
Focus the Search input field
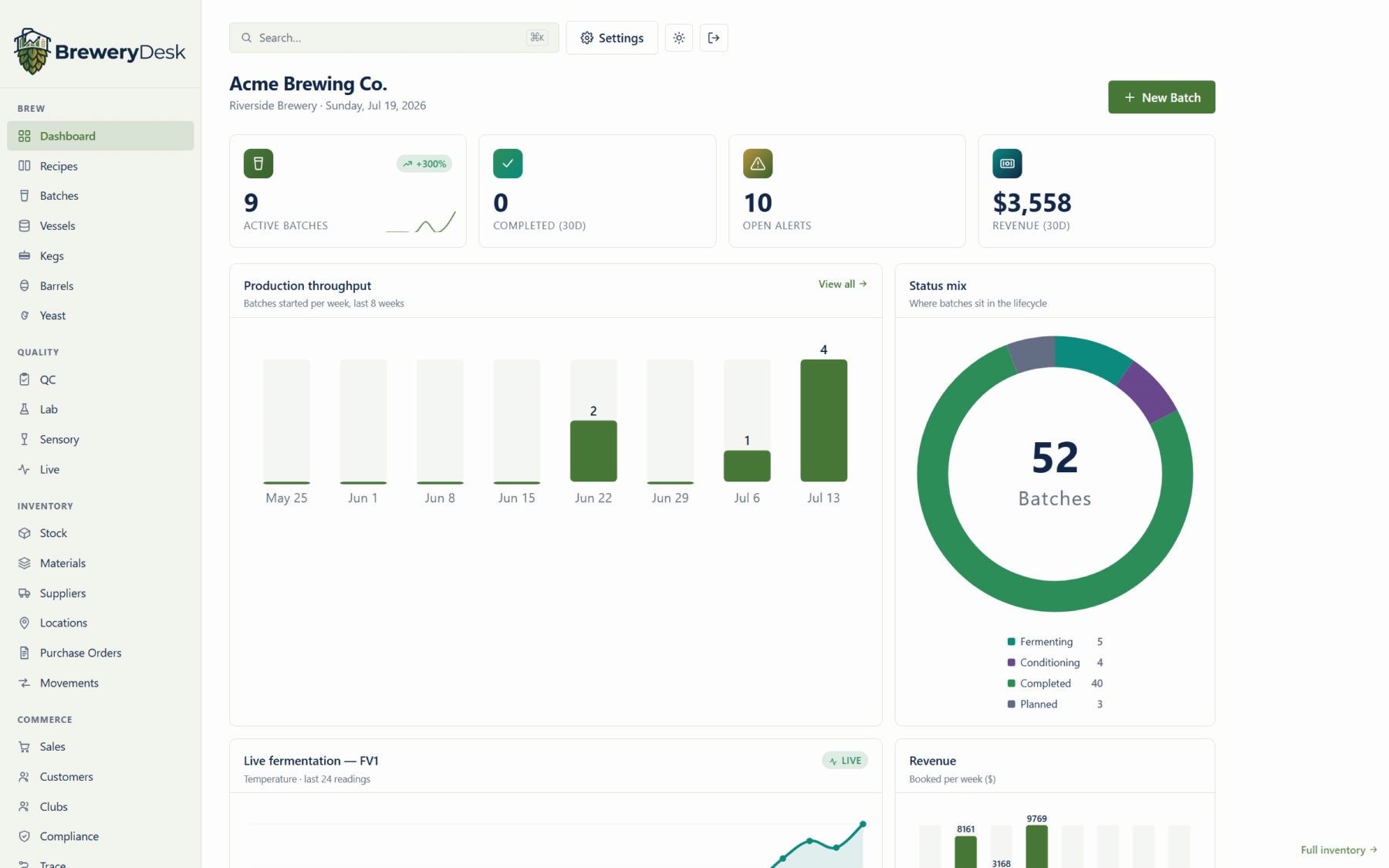pyautogui.click(x=394, y=38)
